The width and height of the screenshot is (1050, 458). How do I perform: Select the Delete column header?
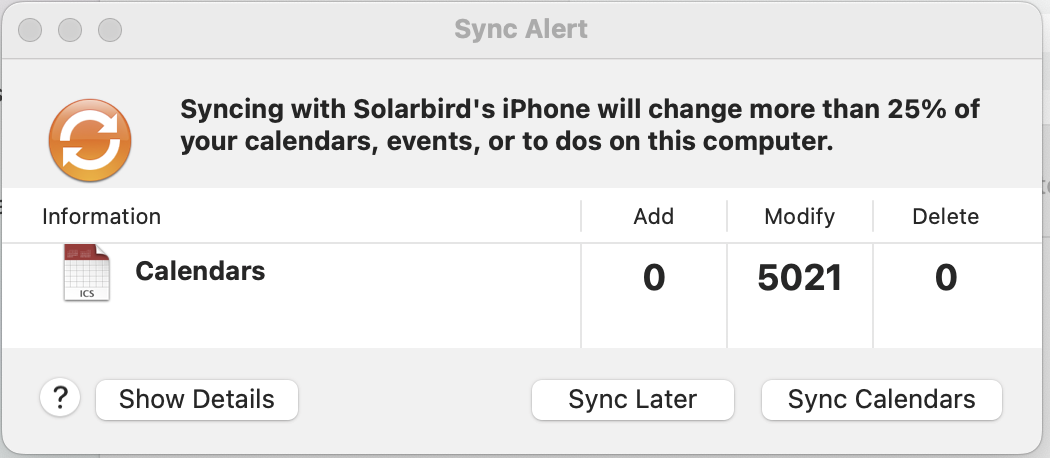click(x=945, y=216)
